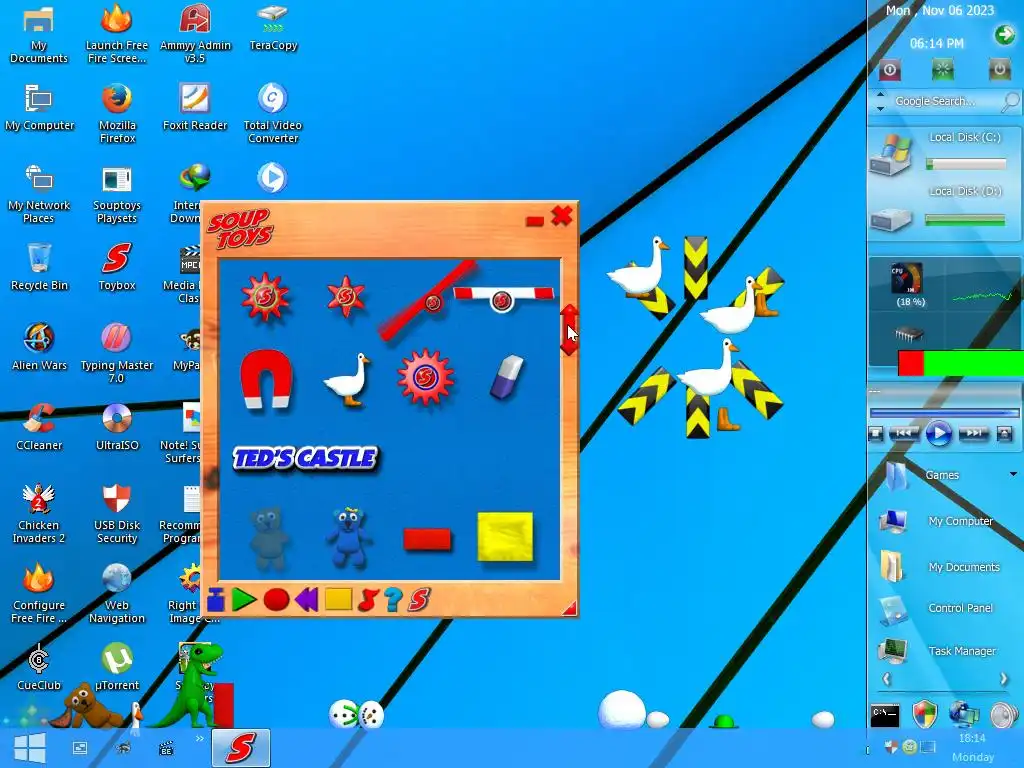Expand the Games dropdown in sidebar
Image resolution: width=1024 pixels, height=768 pixels.
1013,474
